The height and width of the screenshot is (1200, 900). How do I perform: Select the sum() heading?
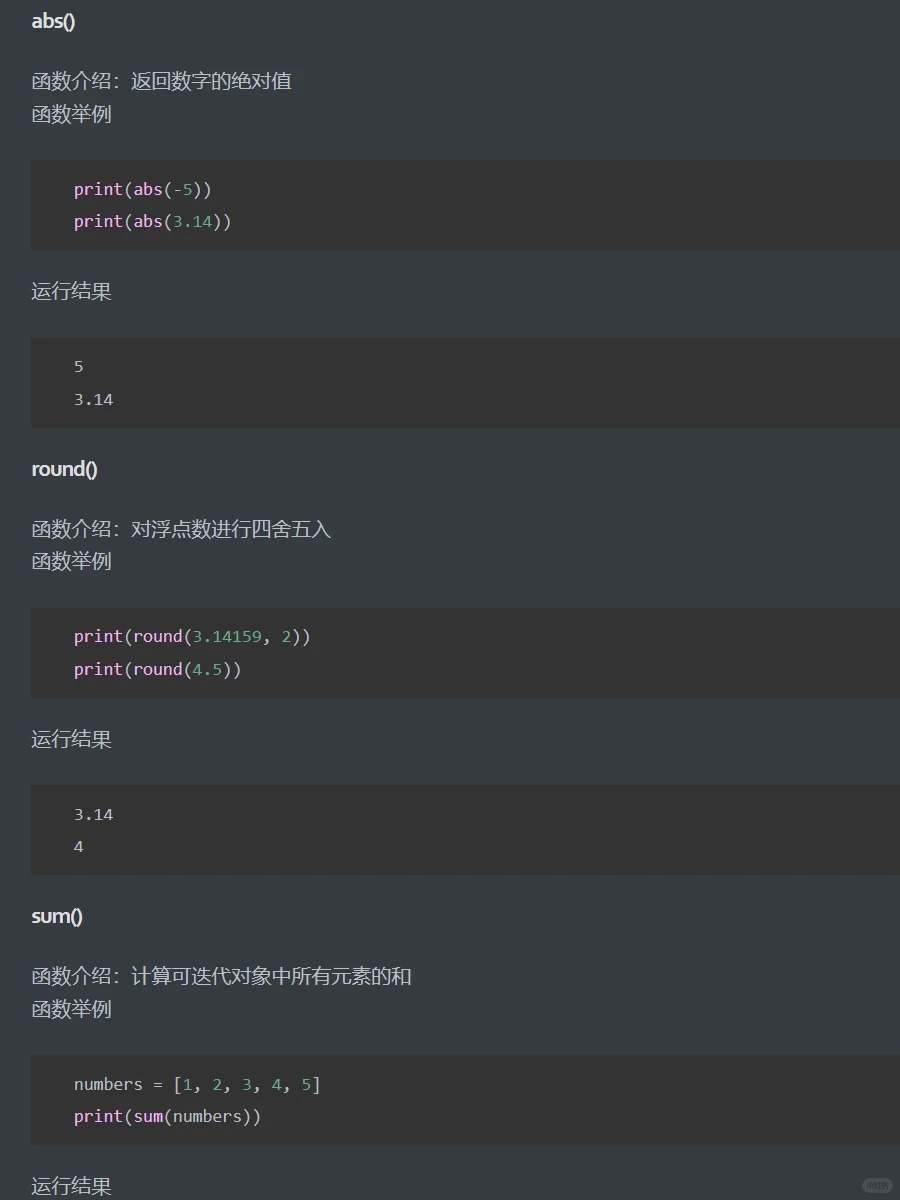(56, 915)
